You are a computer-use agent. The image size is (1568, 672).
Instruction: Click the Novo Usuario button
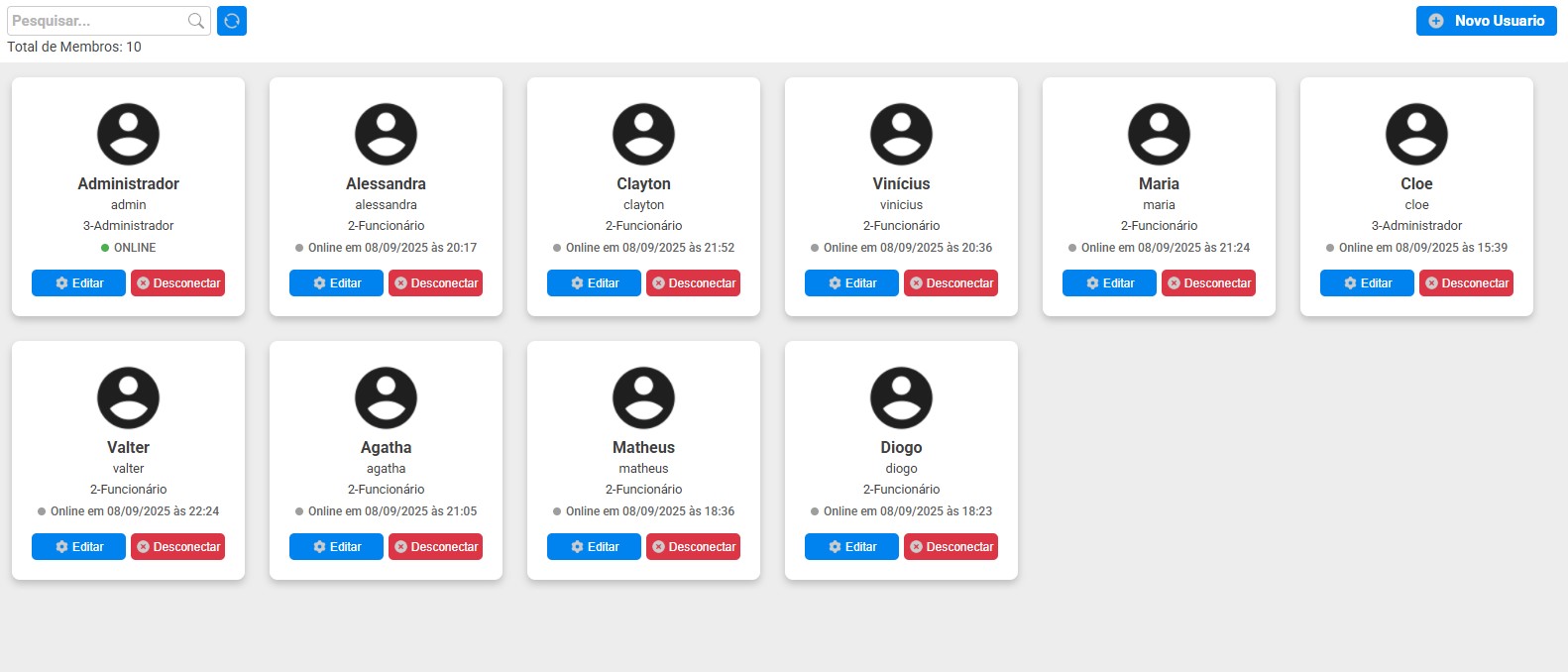click(1486, 21)
